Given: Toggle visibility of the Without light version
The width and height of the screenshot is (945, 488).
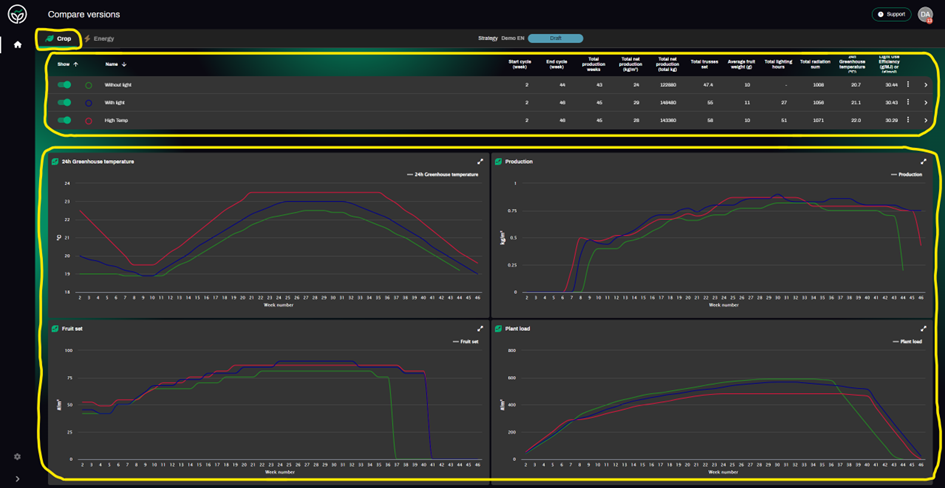Looking at the screenshot, I should pyautogui.click(x=64, y=85).
